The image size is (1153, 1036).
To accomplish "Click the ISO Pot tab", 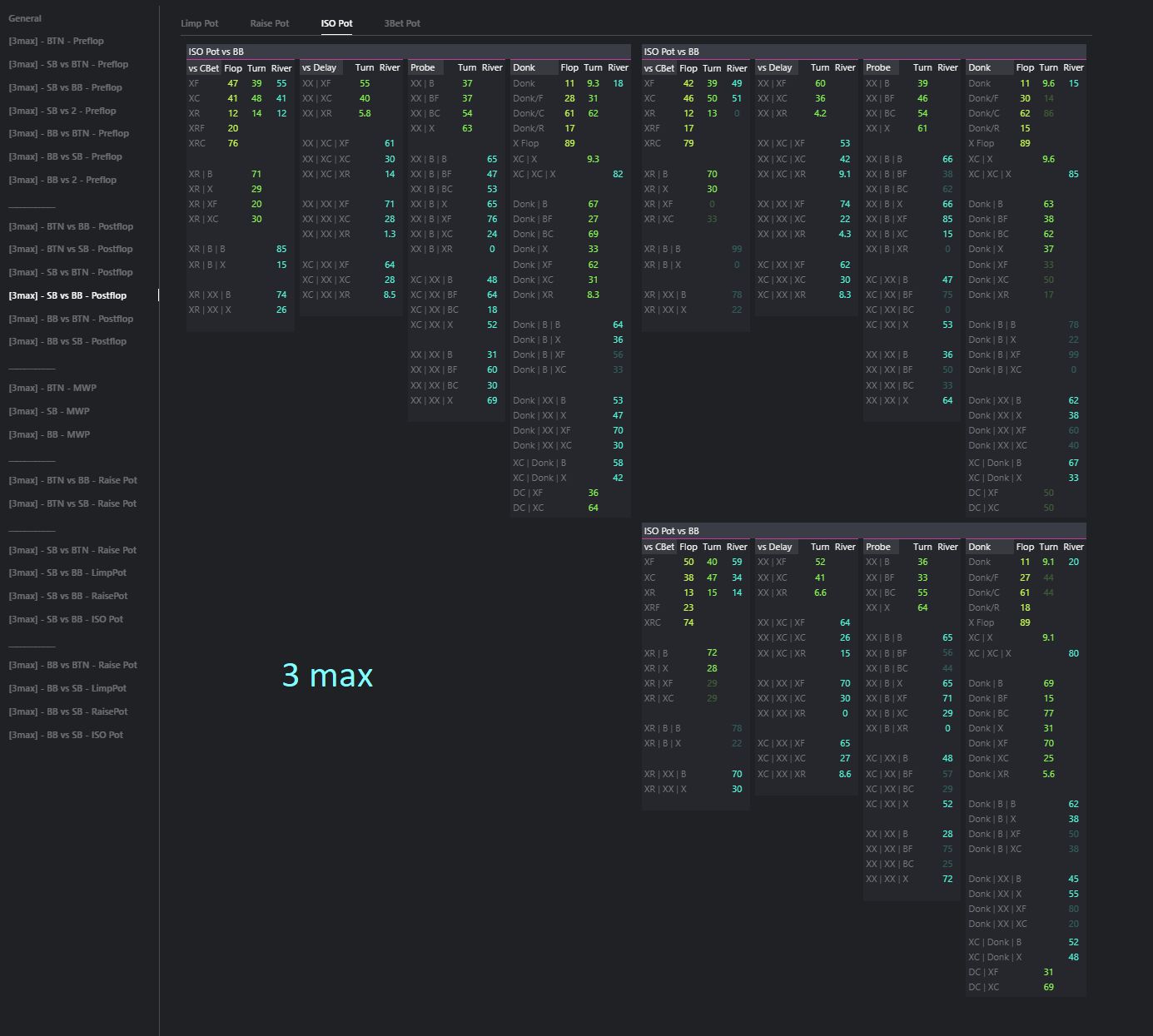I will tap(336, 23).
